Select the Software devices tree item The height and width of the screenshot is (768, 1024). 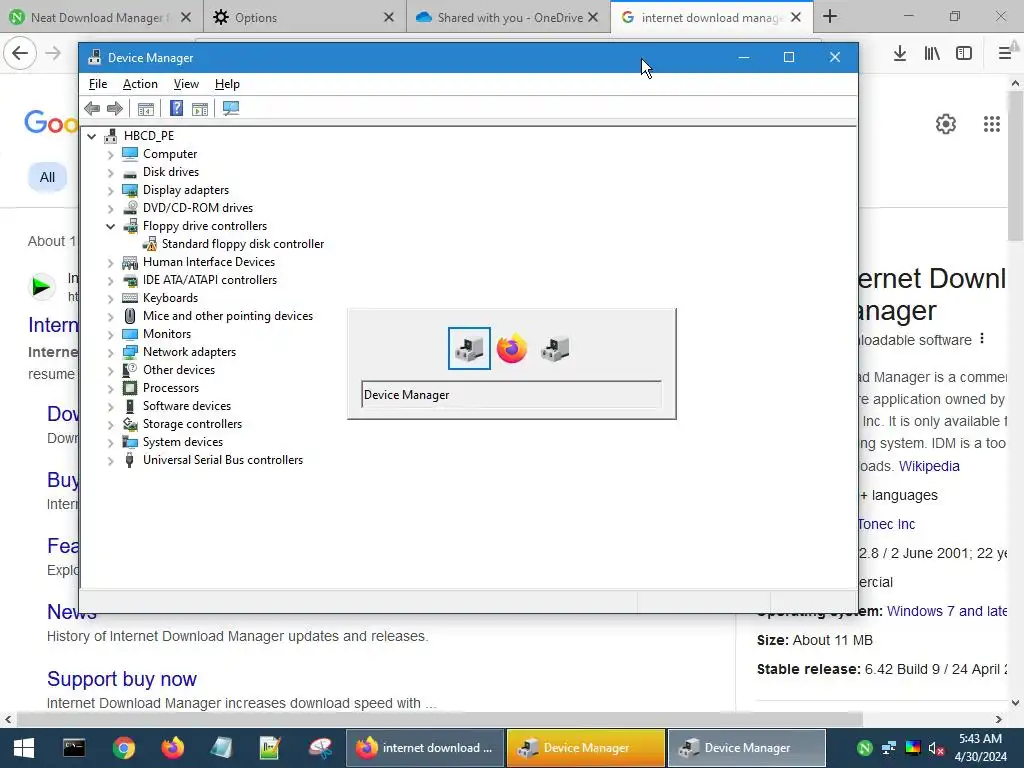(x=187, y=406)
